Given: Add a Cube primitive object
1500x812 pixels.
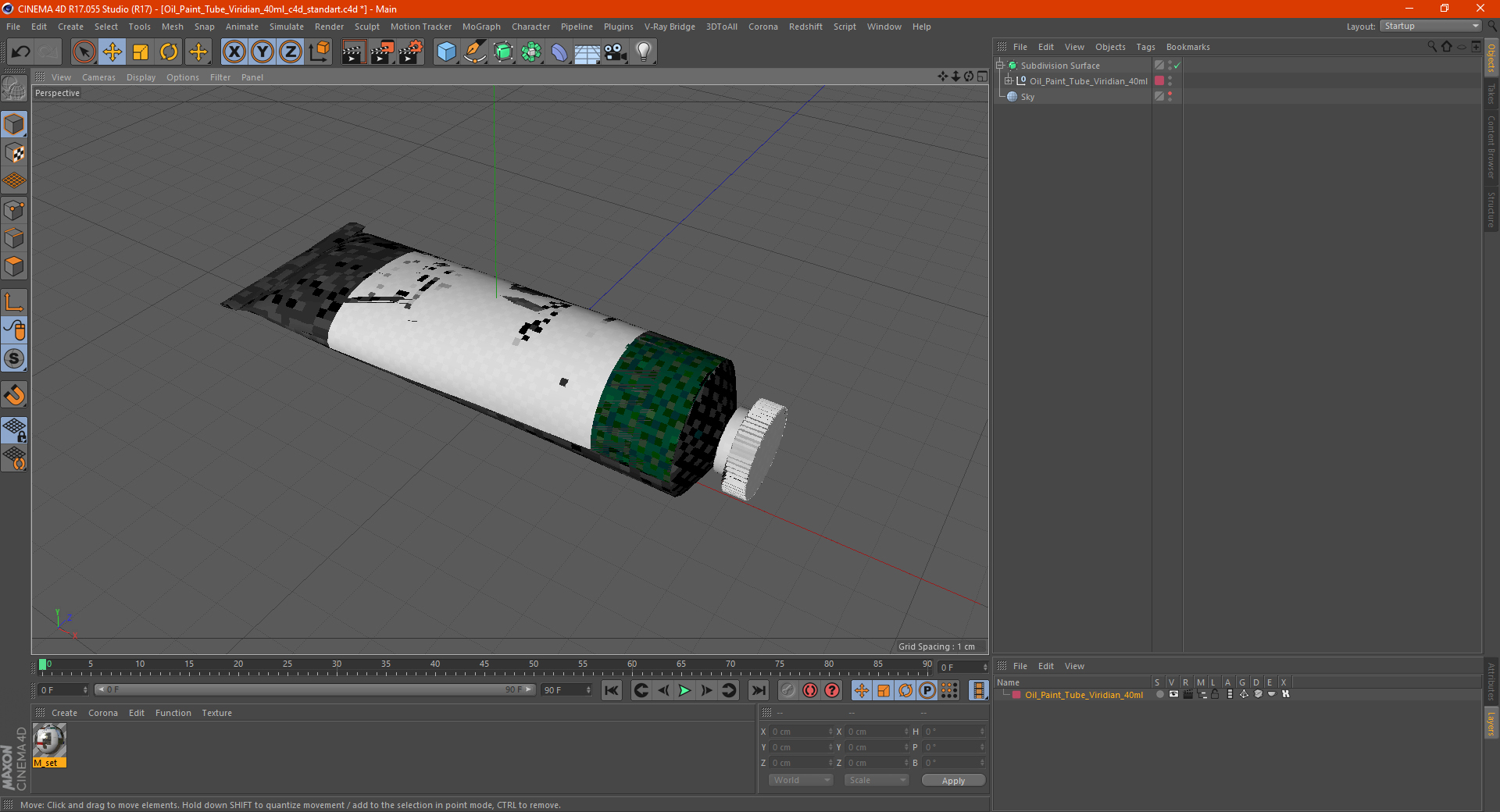Looking at the screenshot, I should [x=446, y=52].
